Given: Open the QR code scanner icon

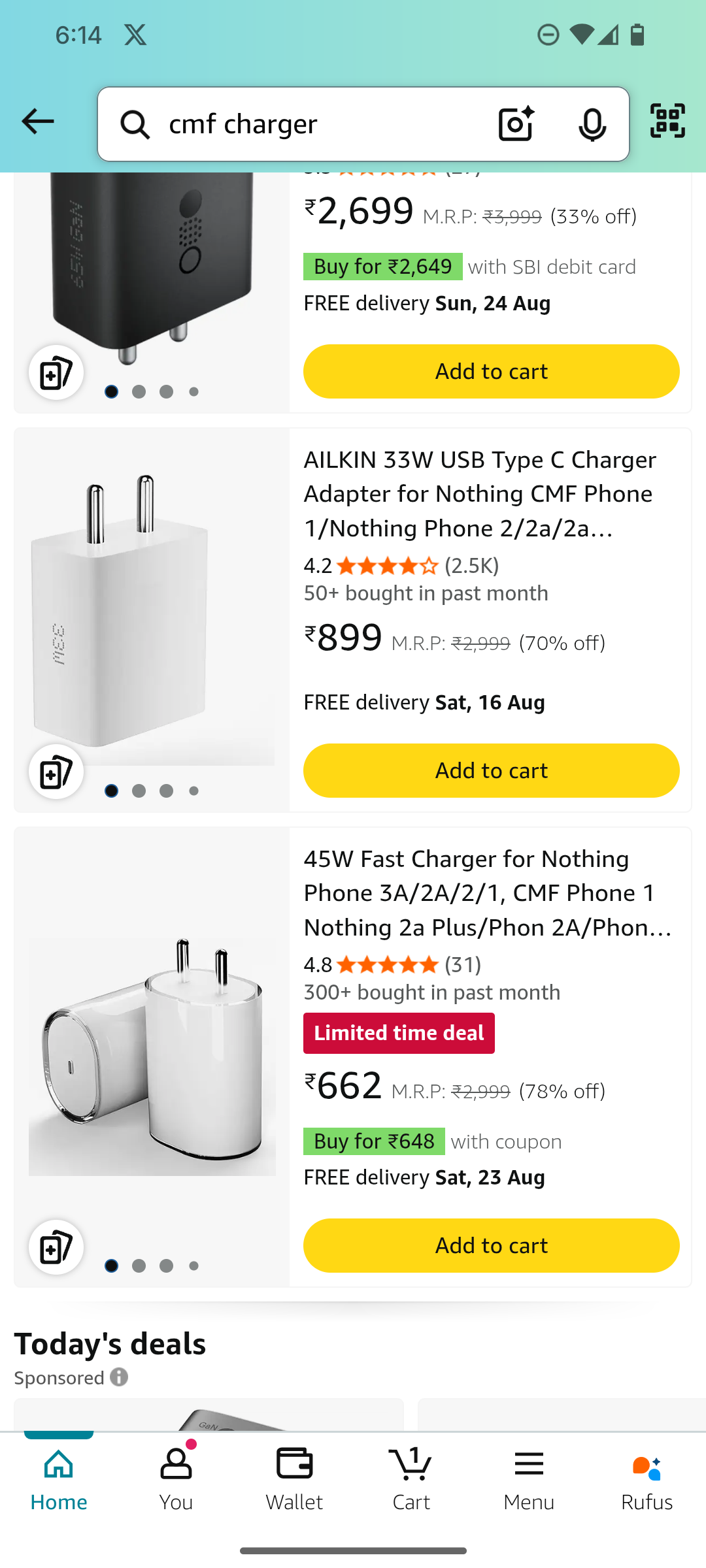Looking at the screenshot, I should (x=667, y=121).
